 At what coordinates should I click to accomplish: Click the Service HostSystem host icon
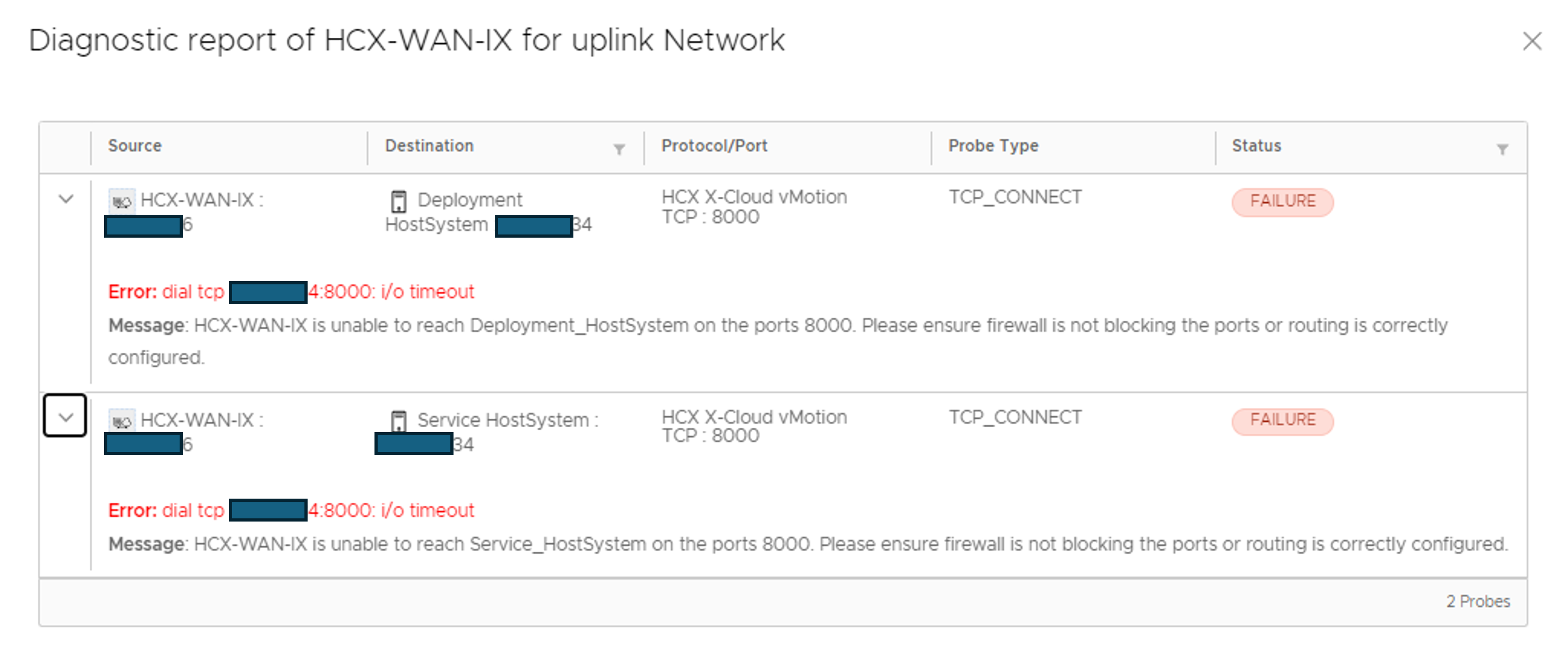[399, 421]
